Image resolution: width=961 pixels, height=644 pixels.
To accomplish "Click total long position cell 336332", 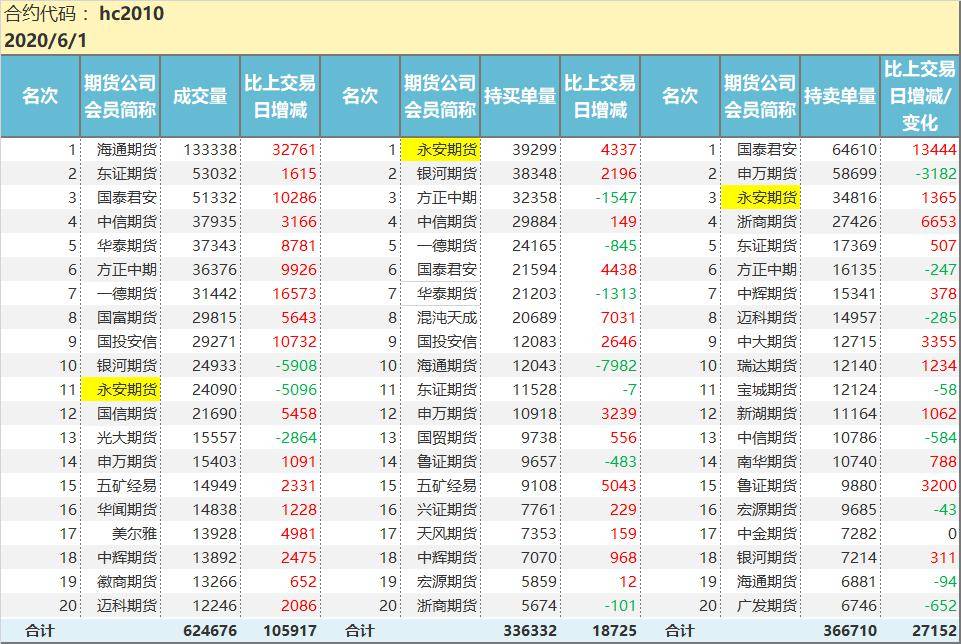I will click(530, 630).
